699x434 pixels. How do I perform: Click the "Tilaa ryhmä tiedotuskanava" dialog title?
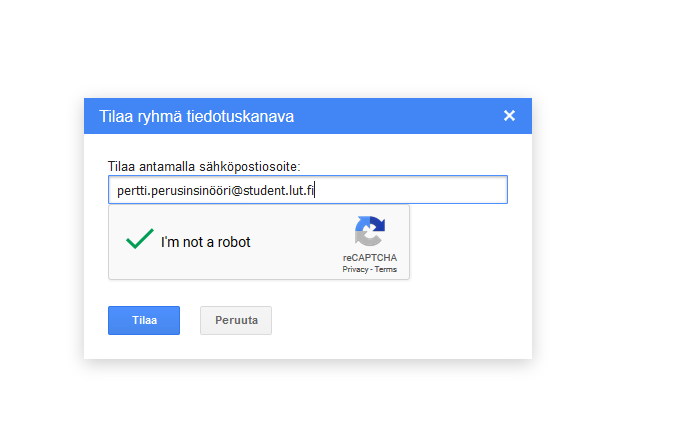point(197,116)
